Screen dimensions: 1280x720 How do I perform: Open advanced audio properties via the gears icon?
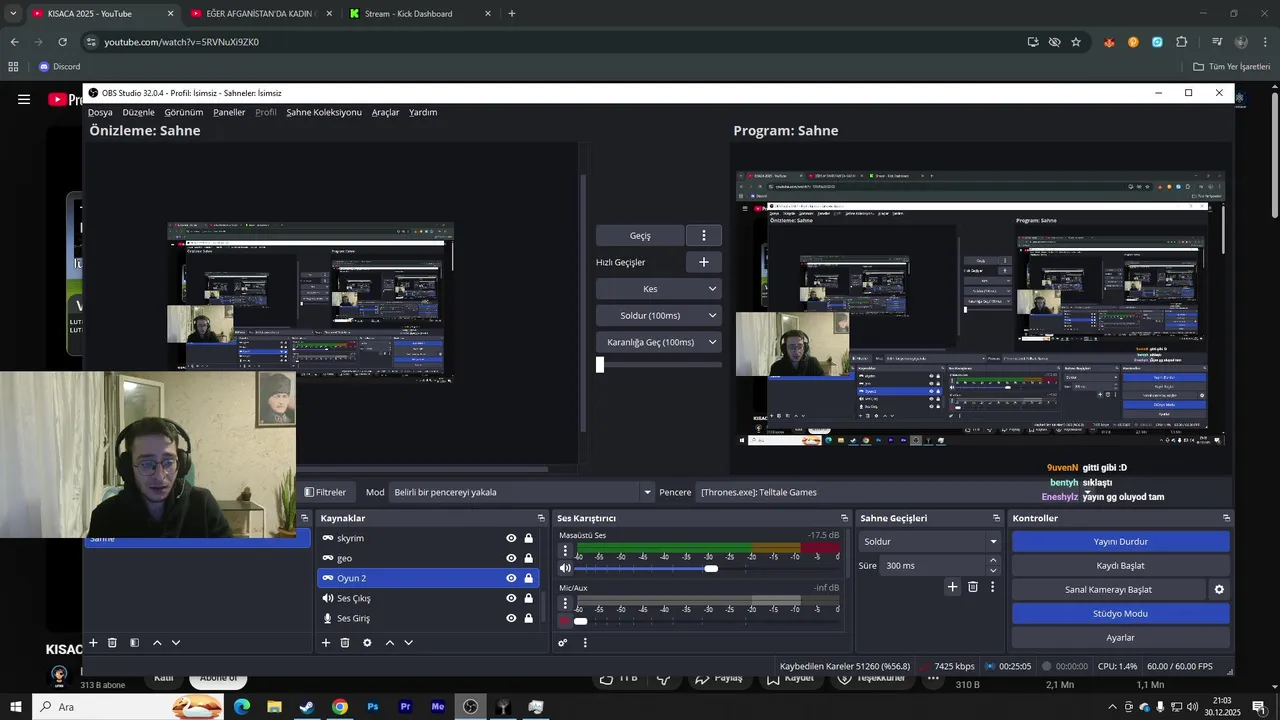[563, 643]
